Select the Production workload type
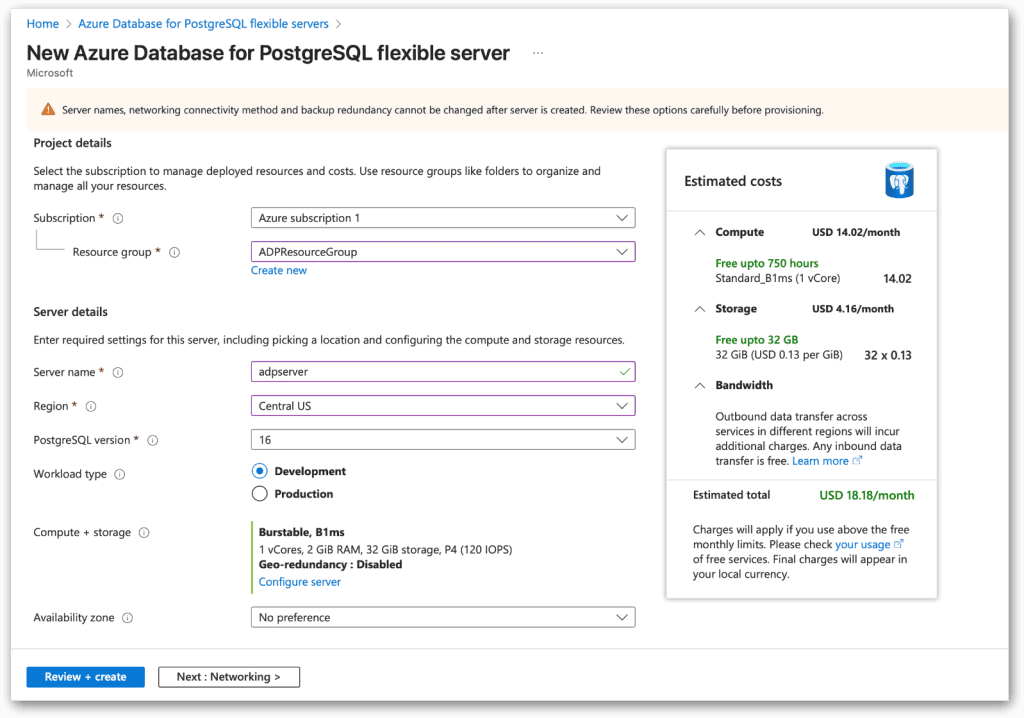 click(x=259, y=493)
